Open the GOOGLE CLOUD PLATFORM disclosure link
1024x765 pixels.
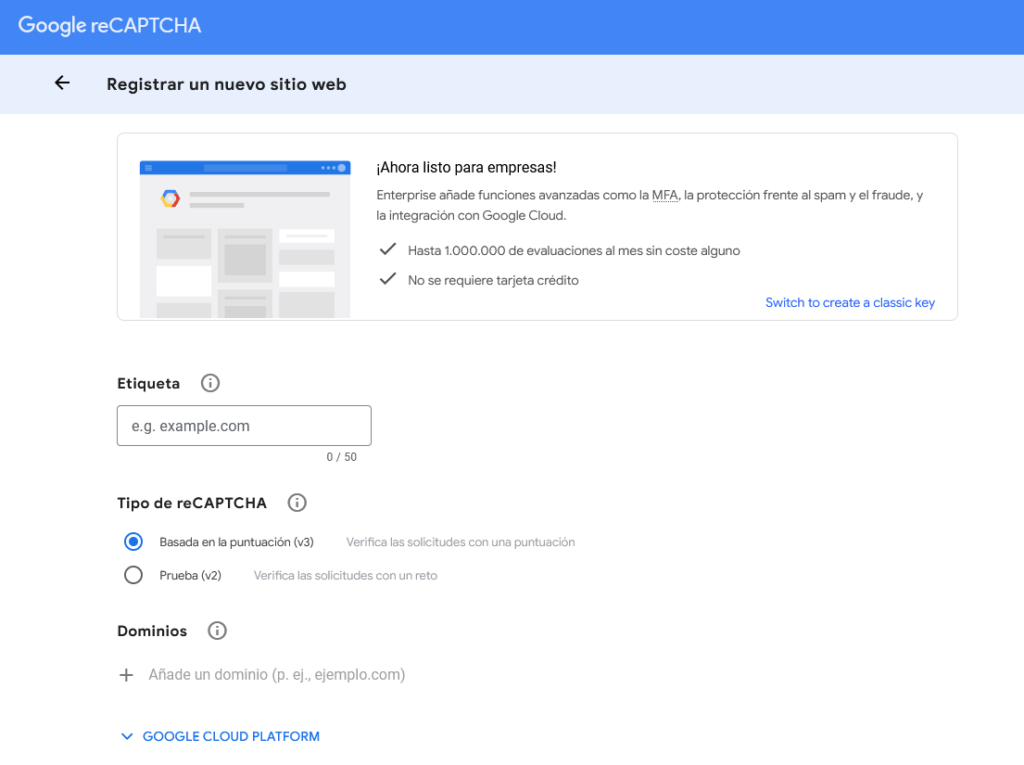coord(231,736)
